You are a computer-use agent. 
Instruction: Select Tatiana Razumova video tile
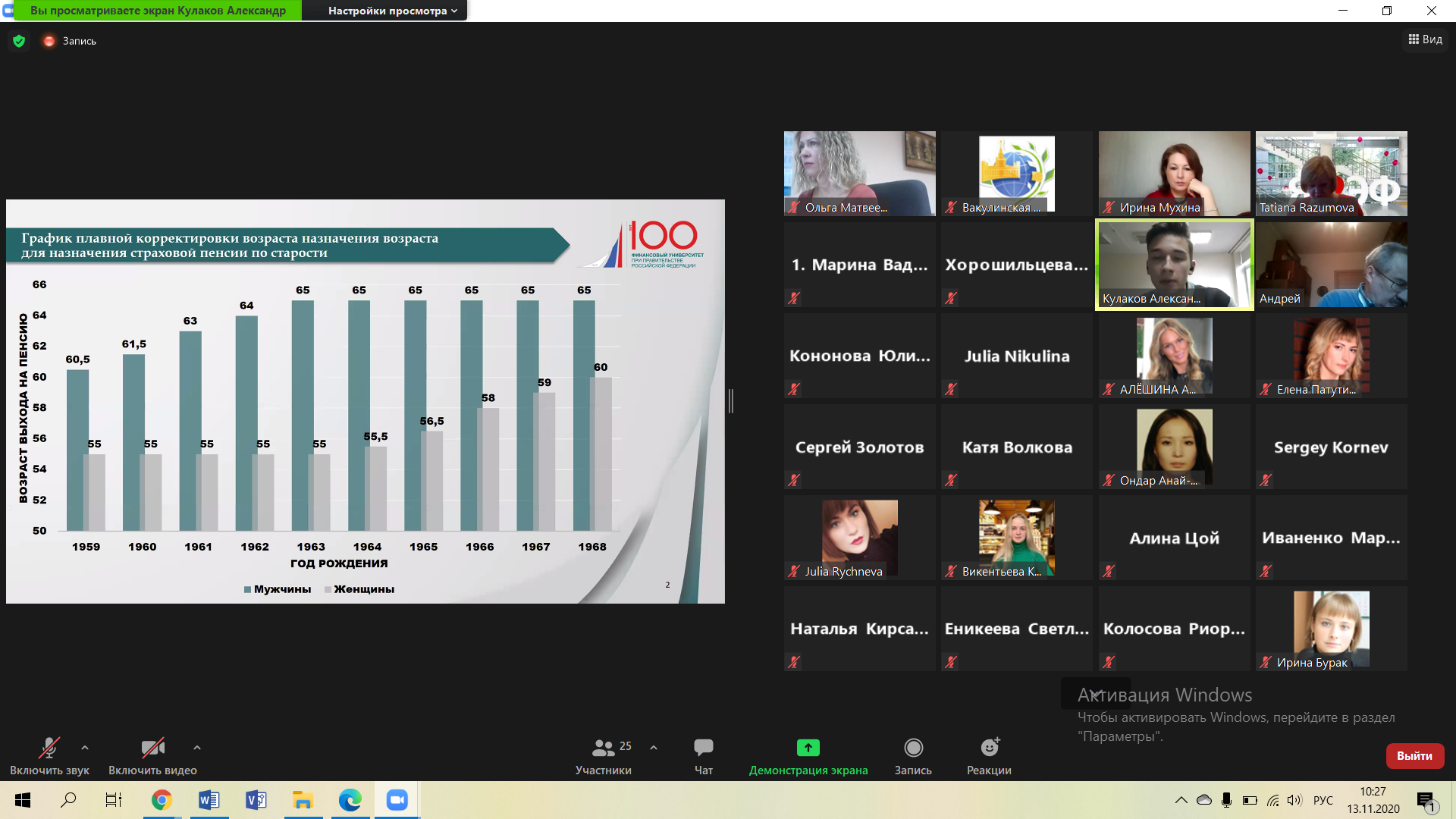1332,174
